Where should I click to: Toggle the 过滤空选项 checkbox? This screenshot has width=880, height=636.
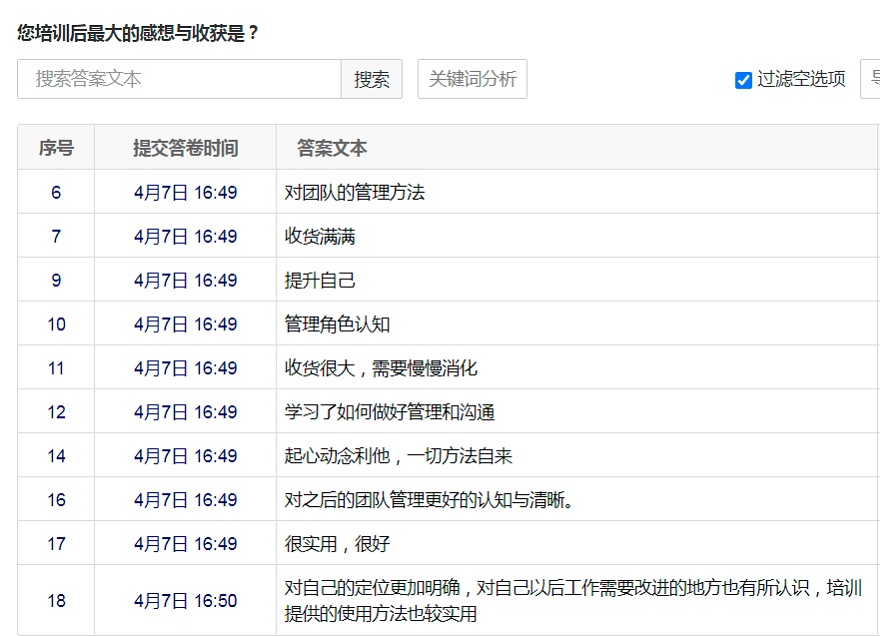pyautogui.click(x=743, y=80)
